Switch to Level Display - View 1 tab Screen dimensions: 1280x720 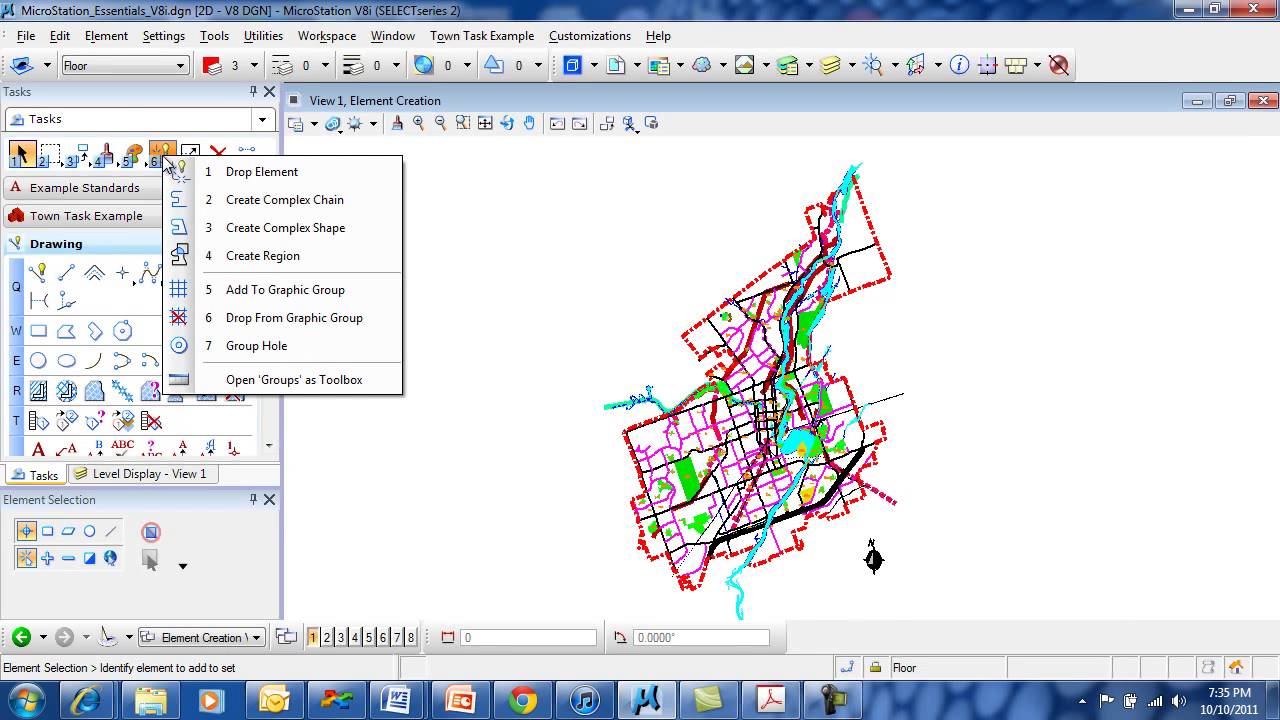coord(139,474)
